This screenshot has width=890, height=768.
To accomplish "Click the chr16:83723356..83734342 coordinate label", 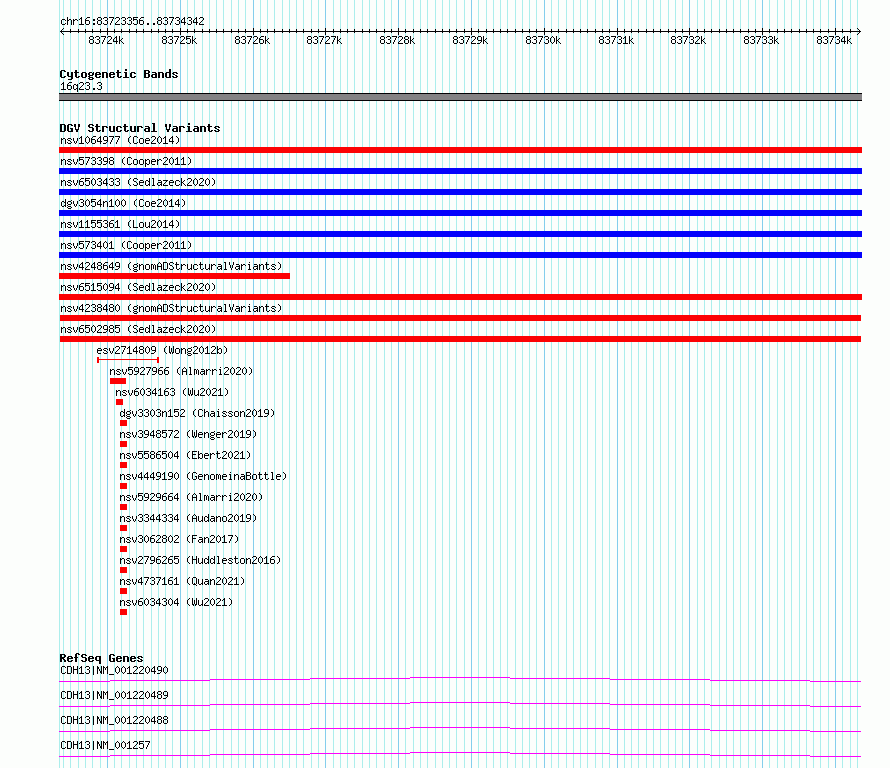I will coord(132,21).
